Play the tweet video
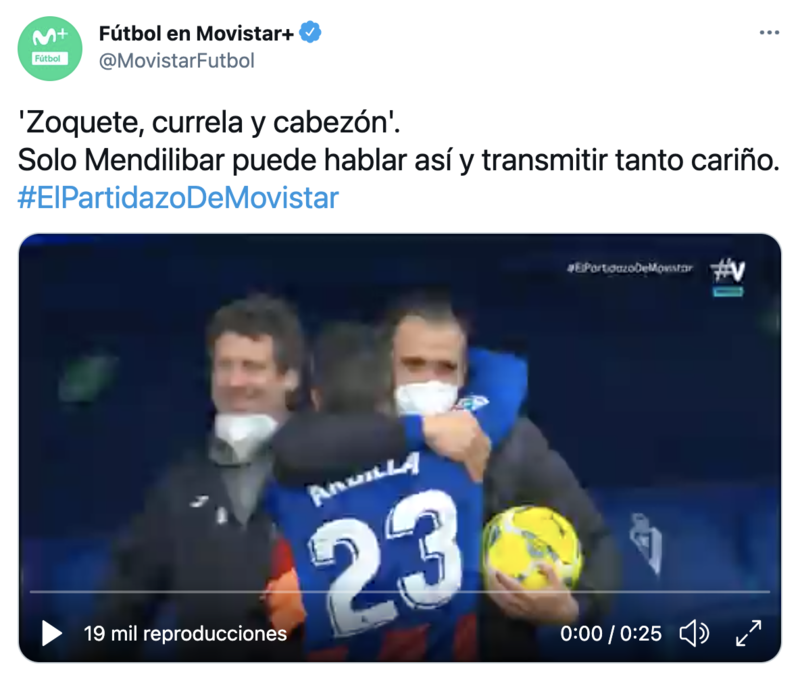 52,633
